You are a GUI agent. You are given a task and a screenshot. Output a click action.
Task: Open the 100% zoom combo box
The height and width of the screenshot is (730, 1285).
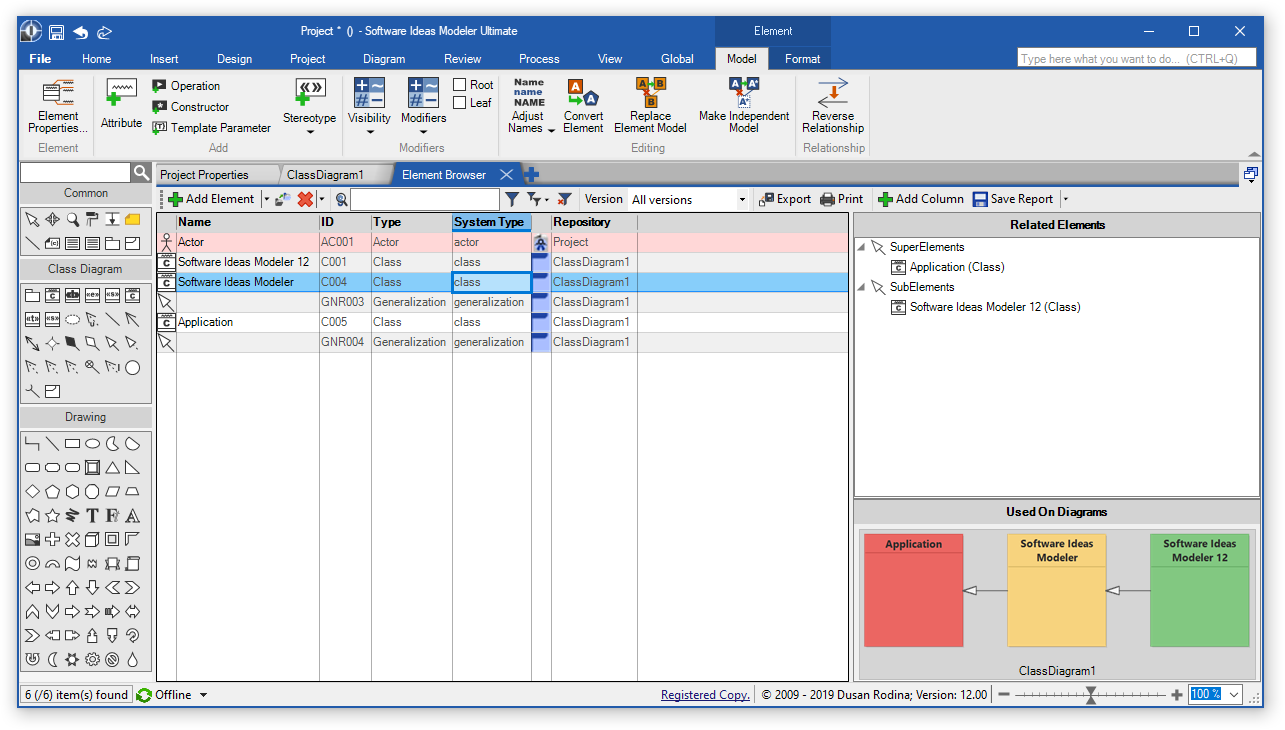tap(1215, 695)
